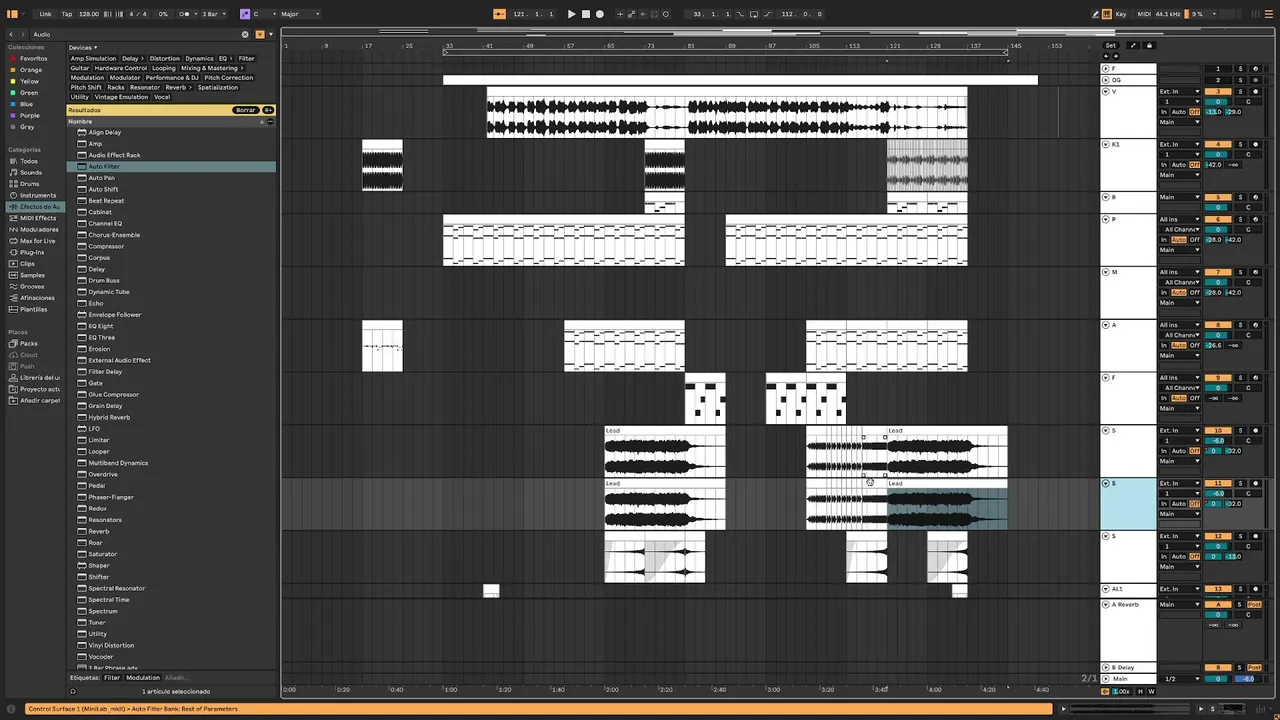This screenshot has height=720, width=1280.
Task: Open the Devices filter dropdown
Action: click(83, 47)
